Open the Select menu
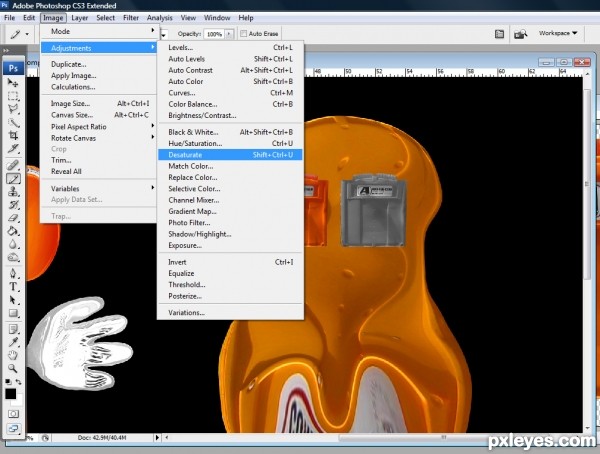 (x=105, y=18)
